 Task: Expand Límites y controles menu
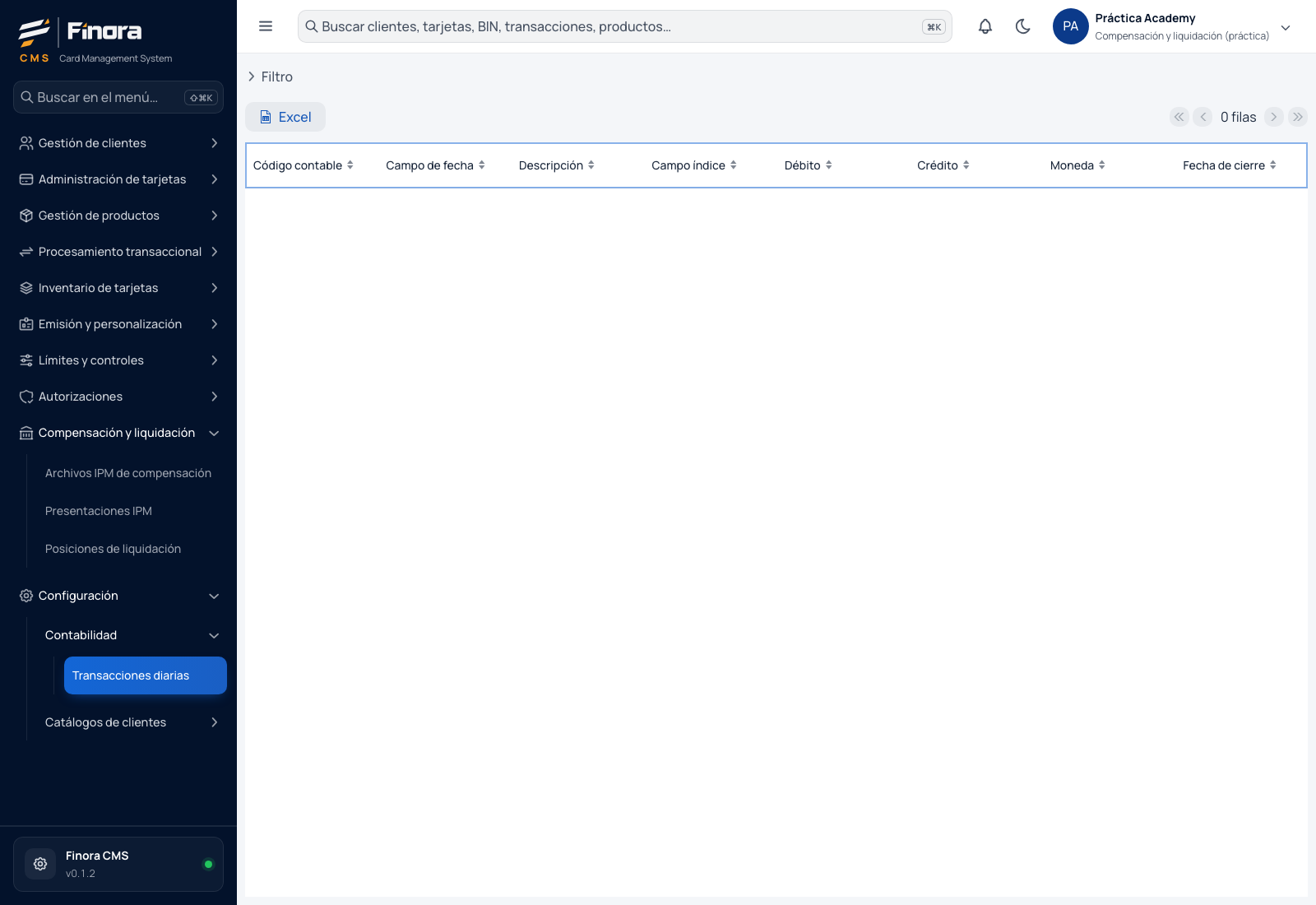118,360
